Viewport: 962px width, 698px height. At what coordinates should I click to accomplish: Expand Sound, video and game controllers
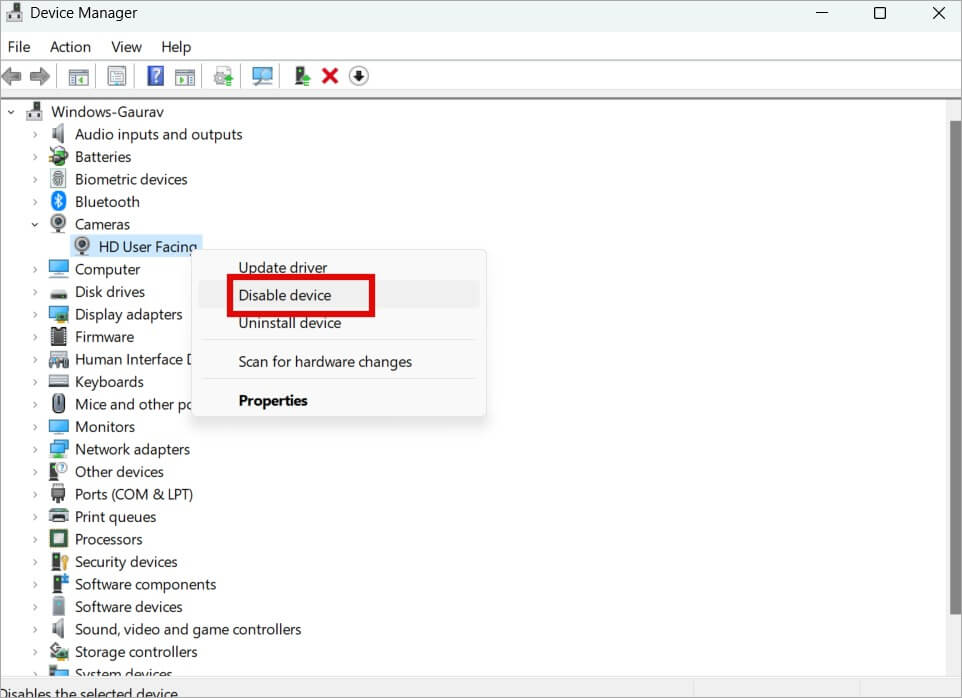pos(35,630)
